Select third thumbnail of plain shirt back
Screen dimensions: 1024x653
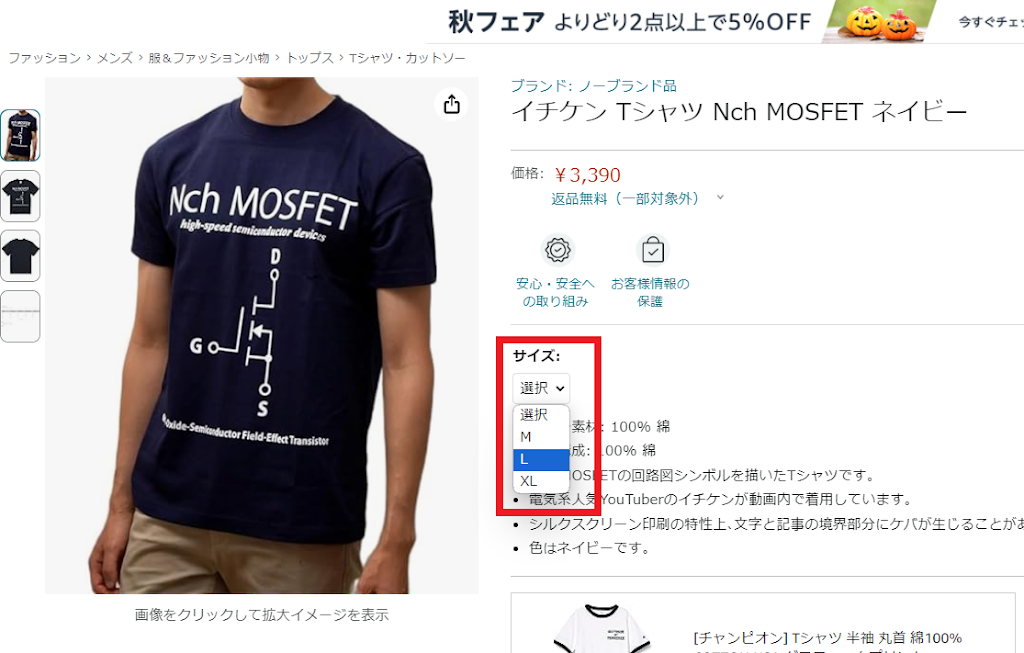20,256
